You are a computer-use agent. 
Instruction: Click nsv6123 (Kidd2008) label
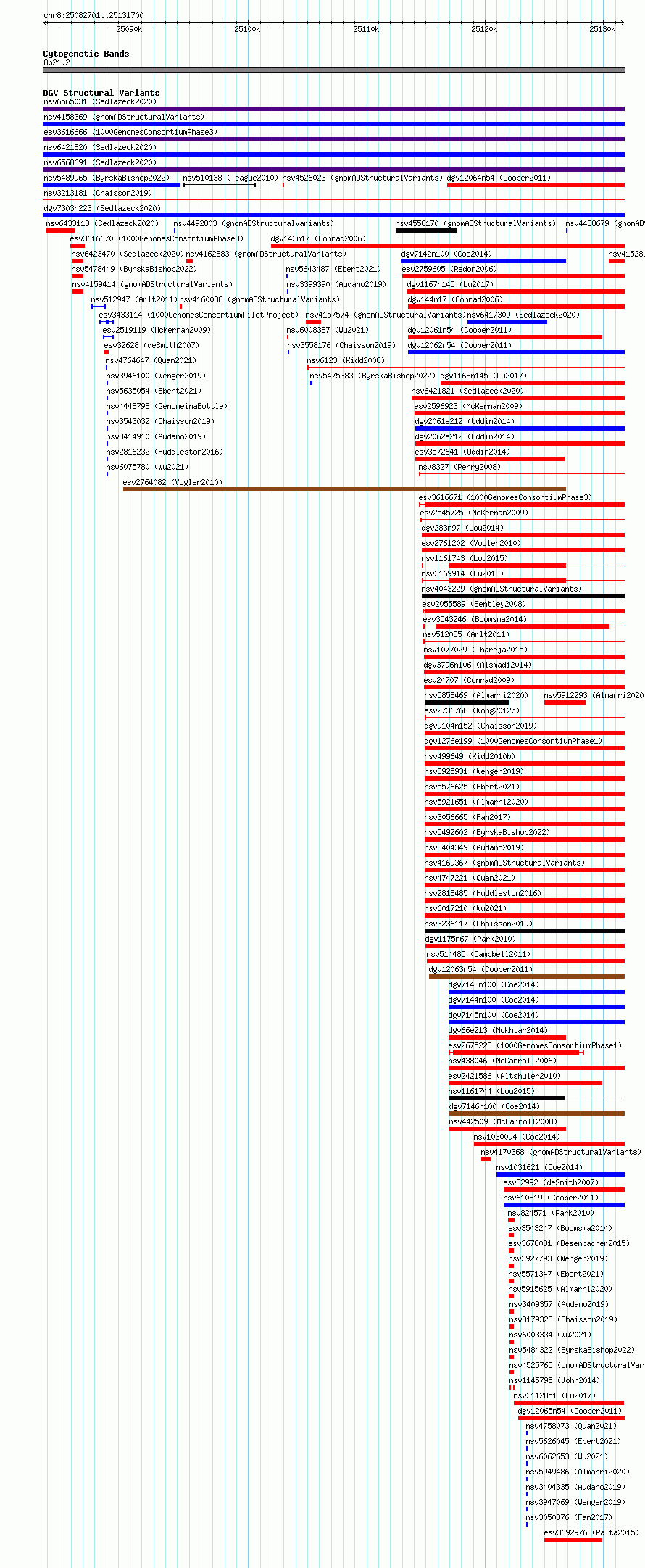[346, 360]
